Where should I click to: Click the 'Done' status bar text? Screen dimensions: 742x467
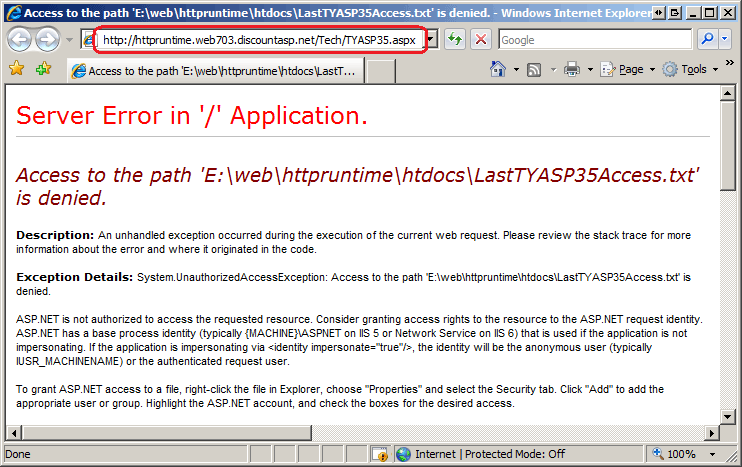tap(18, 454)
